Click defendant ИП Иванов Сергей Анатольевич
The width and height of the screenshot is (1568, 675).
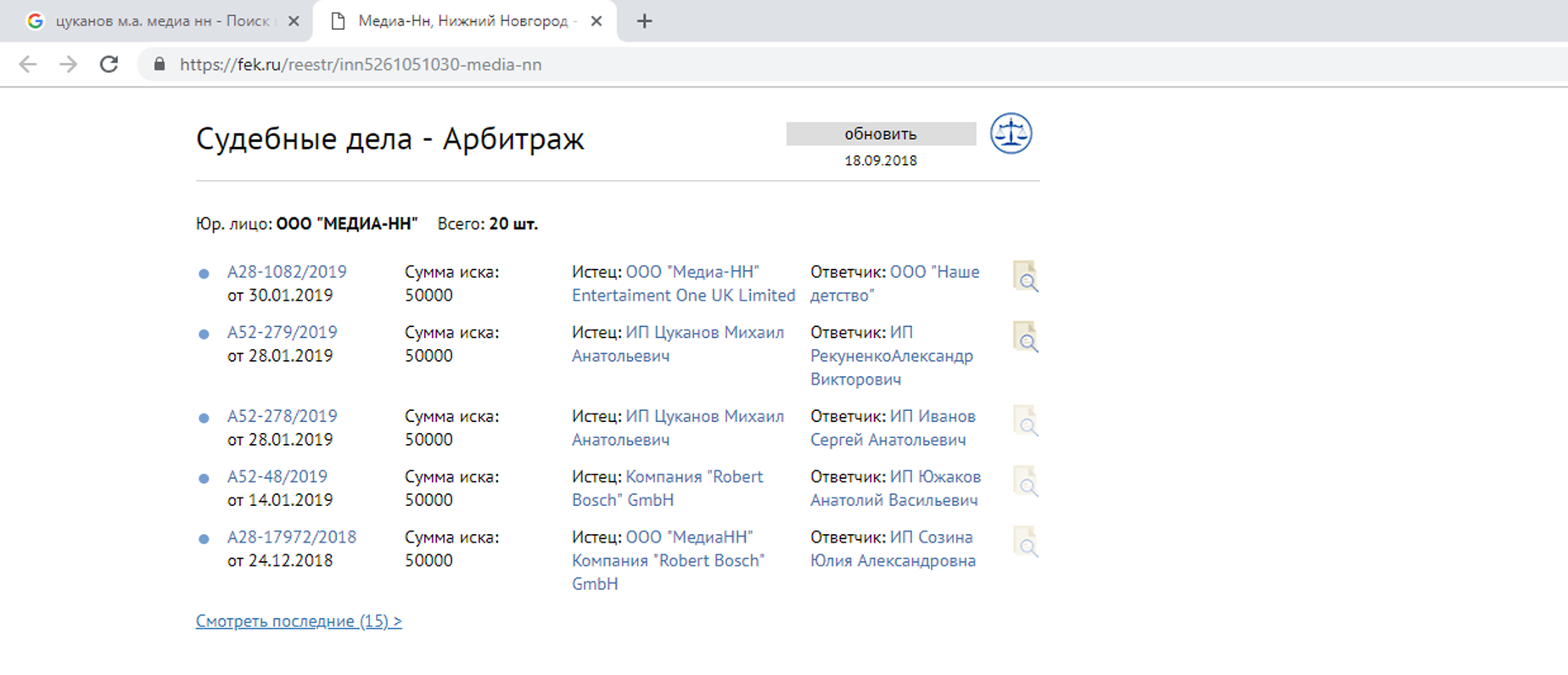pos(893,428)
